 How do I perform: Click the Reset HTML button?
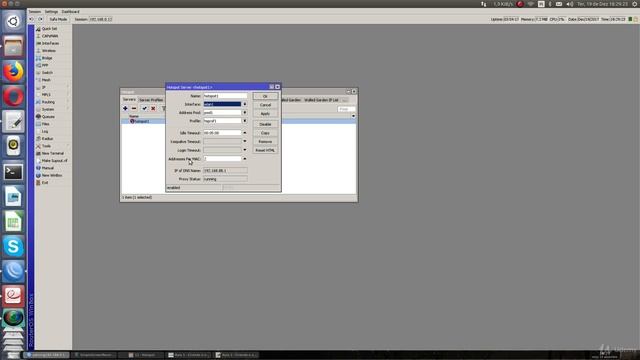click(x=265, y=150)
